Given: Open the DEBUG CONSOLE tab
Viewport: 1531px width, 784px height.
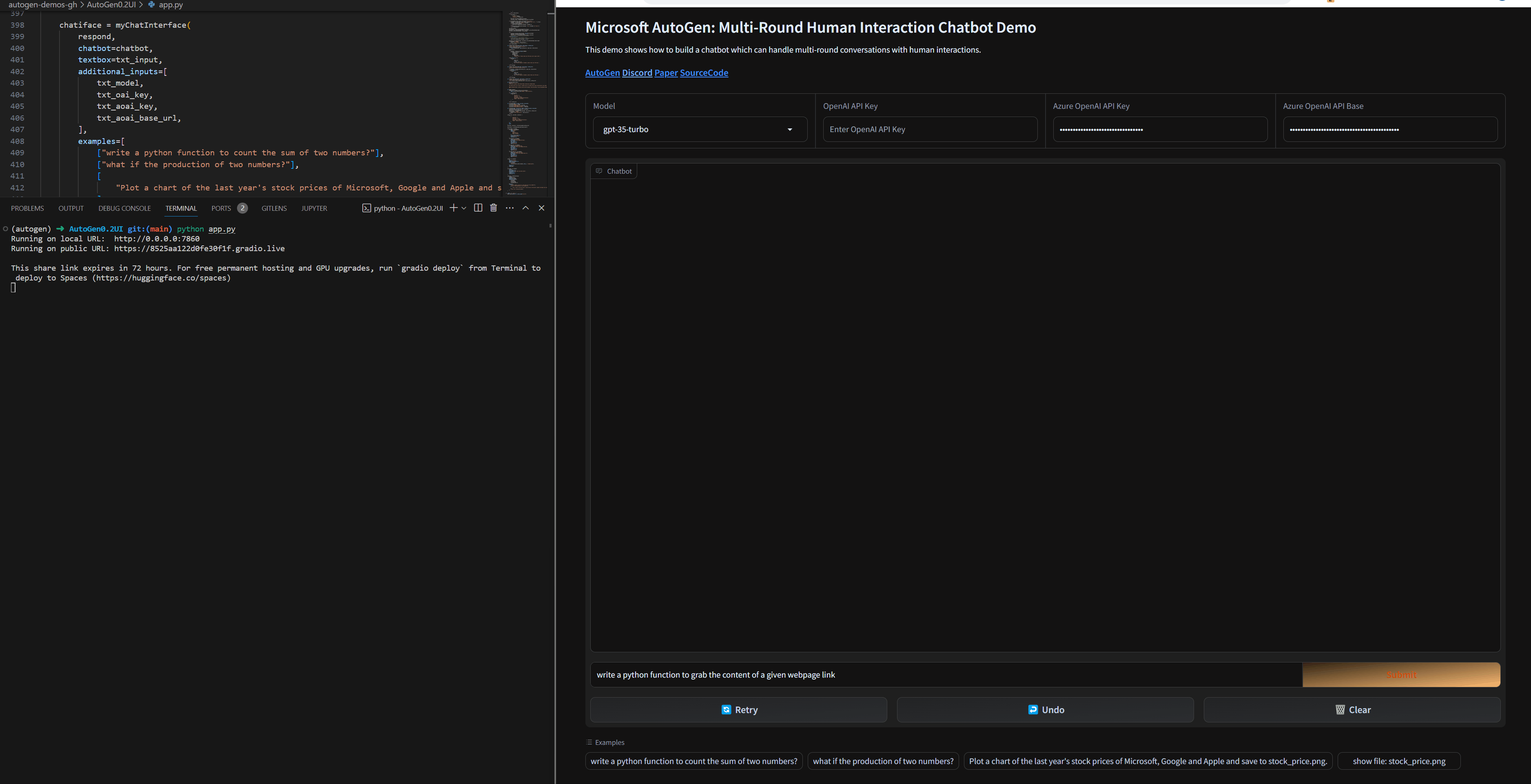Looking at the screenshot, I should click(x=124, y=208).
